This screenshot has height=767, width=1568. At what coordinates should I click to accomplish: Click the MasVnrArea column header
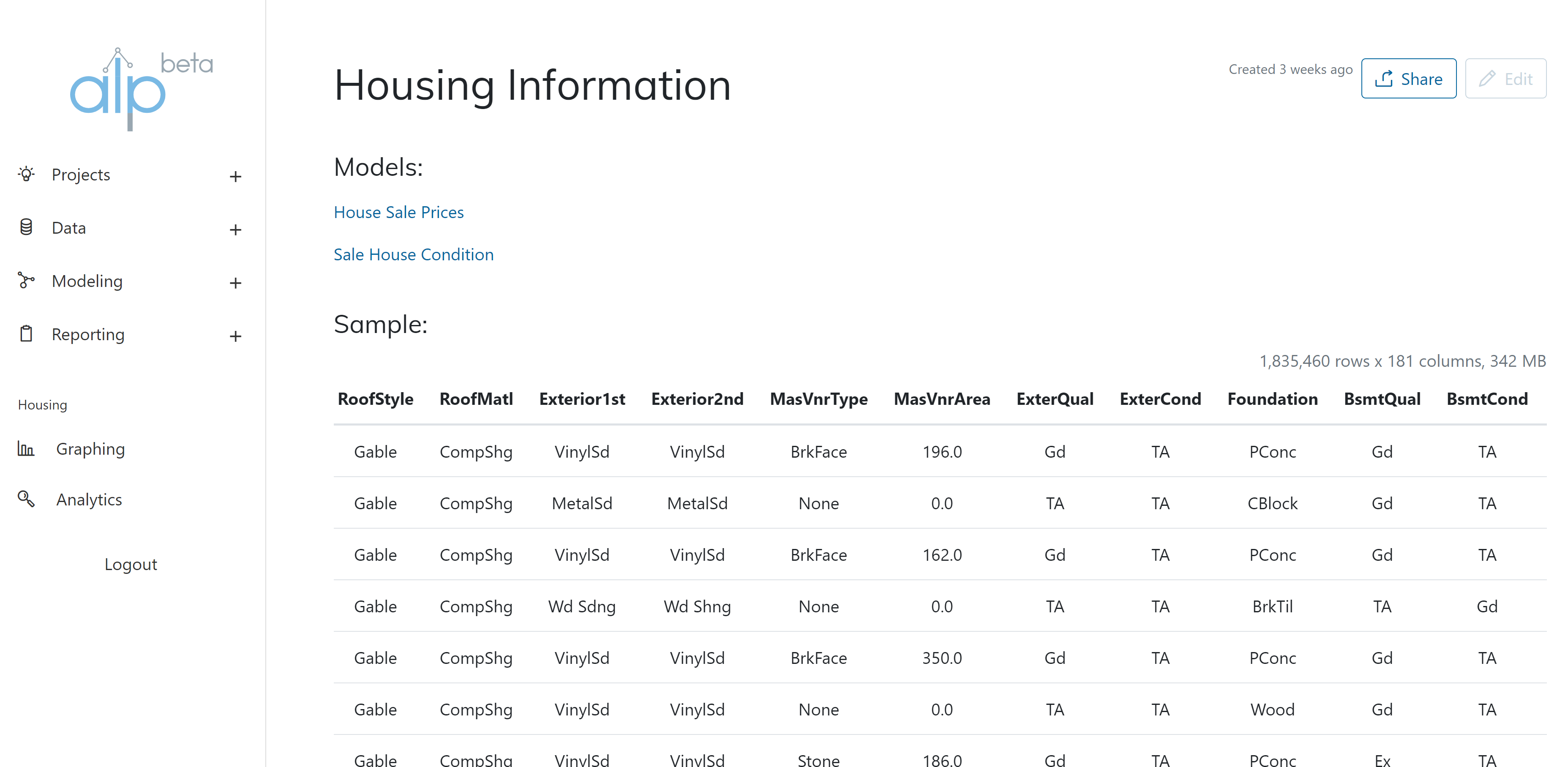941,399
